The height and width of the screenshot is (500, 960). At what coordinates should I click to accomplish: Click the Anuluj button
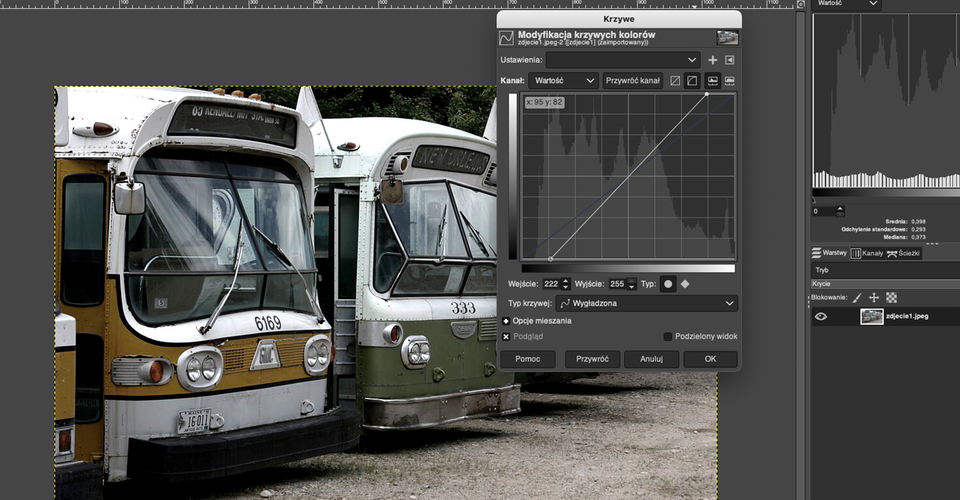point(651,359)
